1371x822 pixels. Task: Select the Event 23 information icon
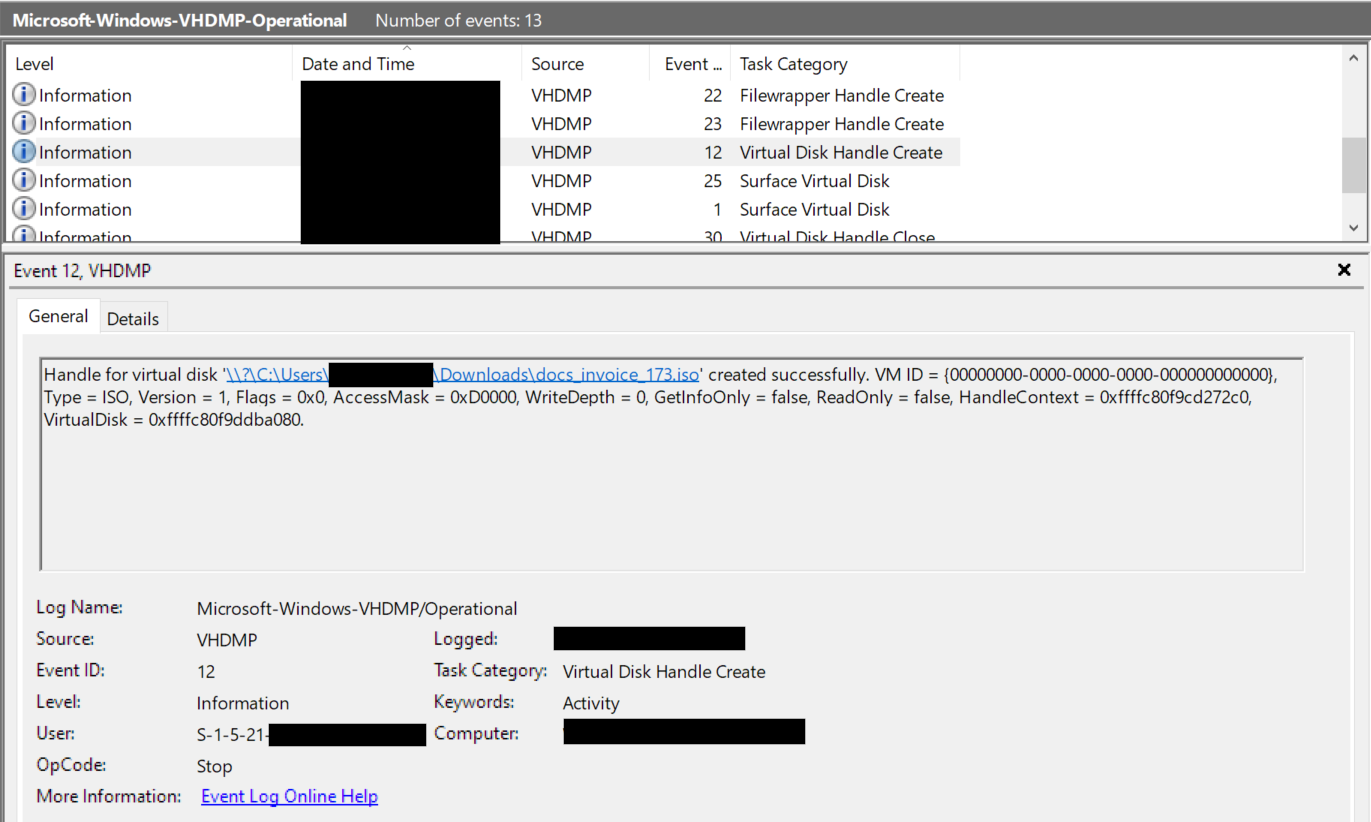pos(24,124)
